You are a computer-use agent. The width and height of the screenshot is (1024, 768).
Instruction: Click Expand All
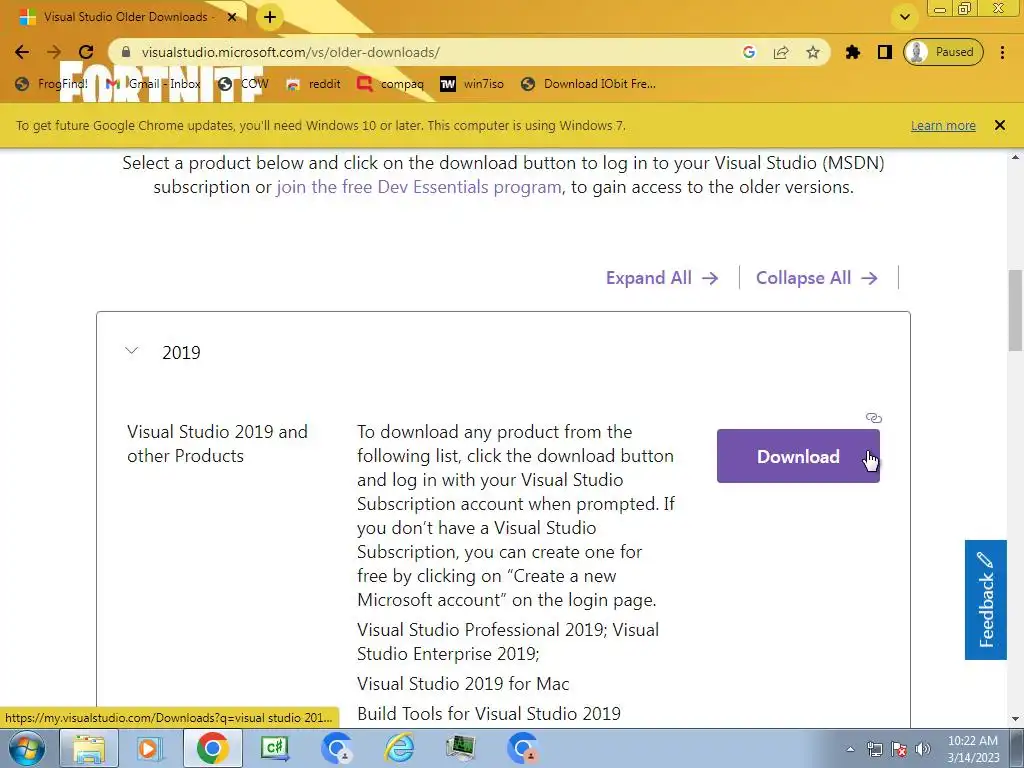click(662, 278)
